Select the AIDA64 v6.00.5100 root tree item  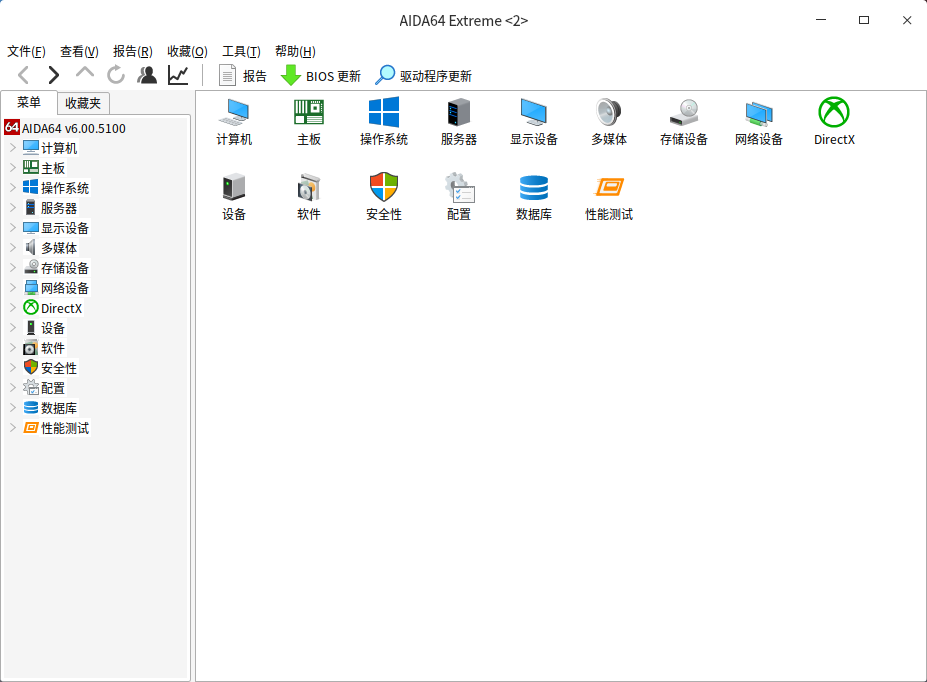(72, 128)
